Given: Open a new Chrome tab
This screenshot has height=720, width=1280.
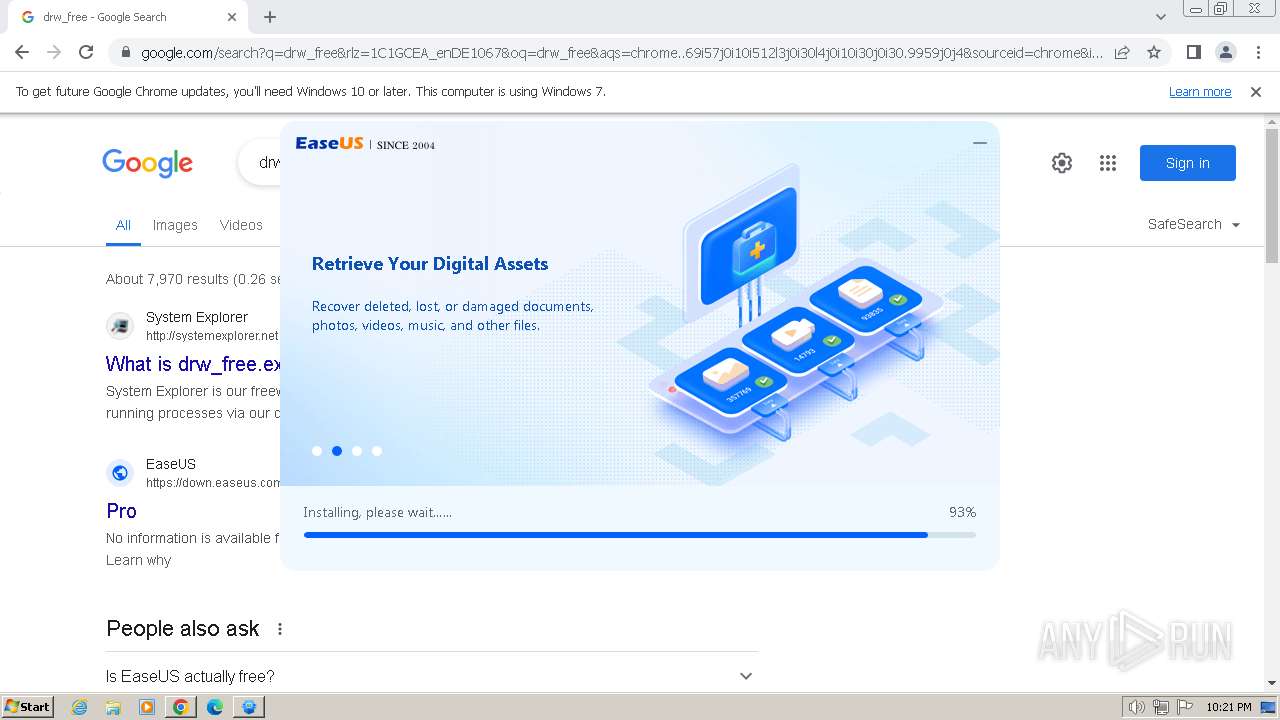Looking at the screenshot, I should (x=270, y=17).
